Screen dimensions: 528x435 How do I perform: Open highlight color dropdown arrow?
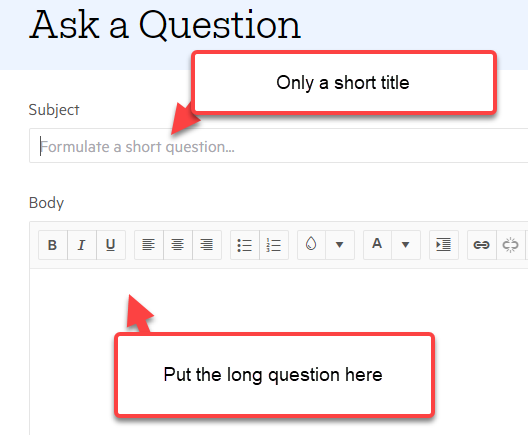coord(340,245)
